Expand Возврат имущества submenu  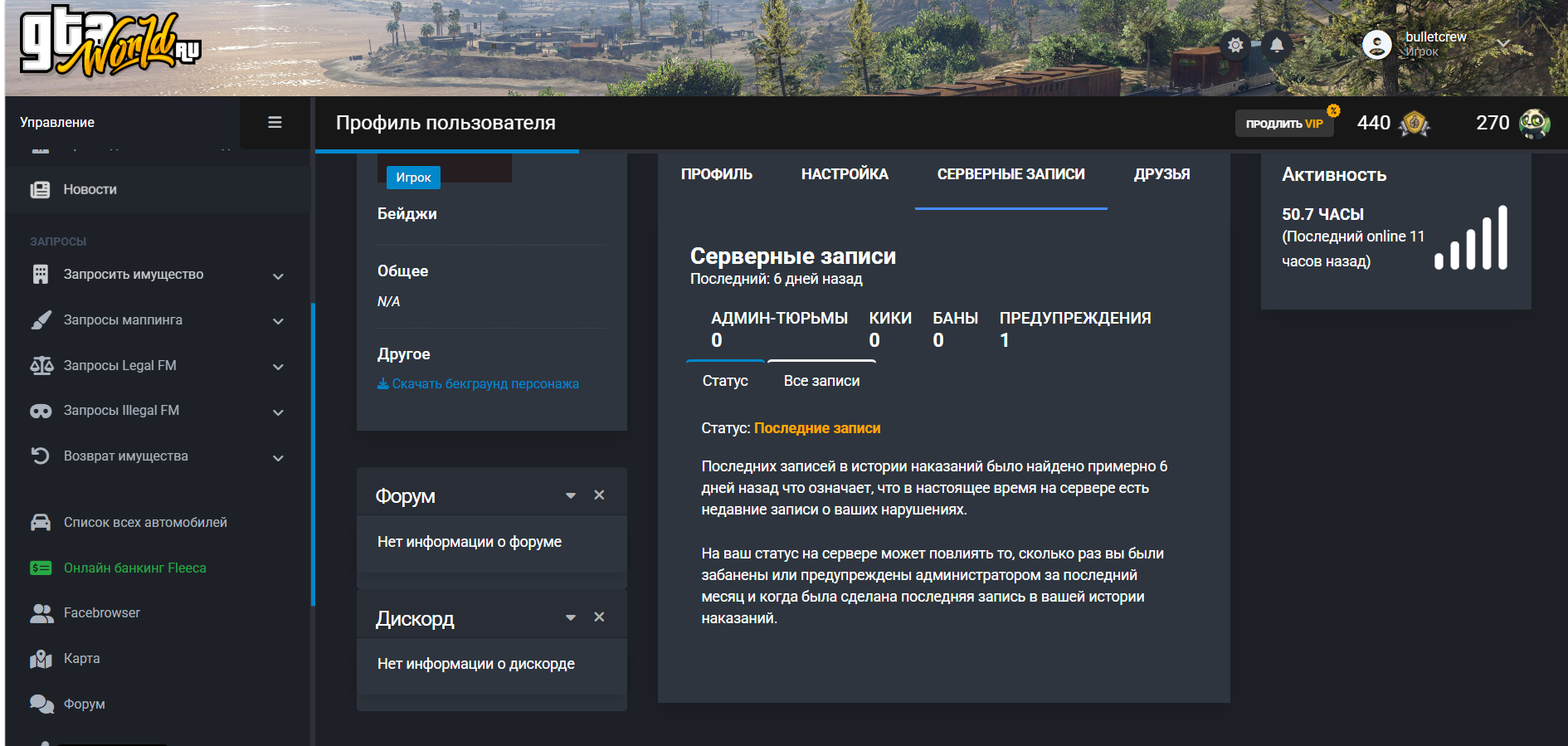pyautogui.click(x=278, y=458)
